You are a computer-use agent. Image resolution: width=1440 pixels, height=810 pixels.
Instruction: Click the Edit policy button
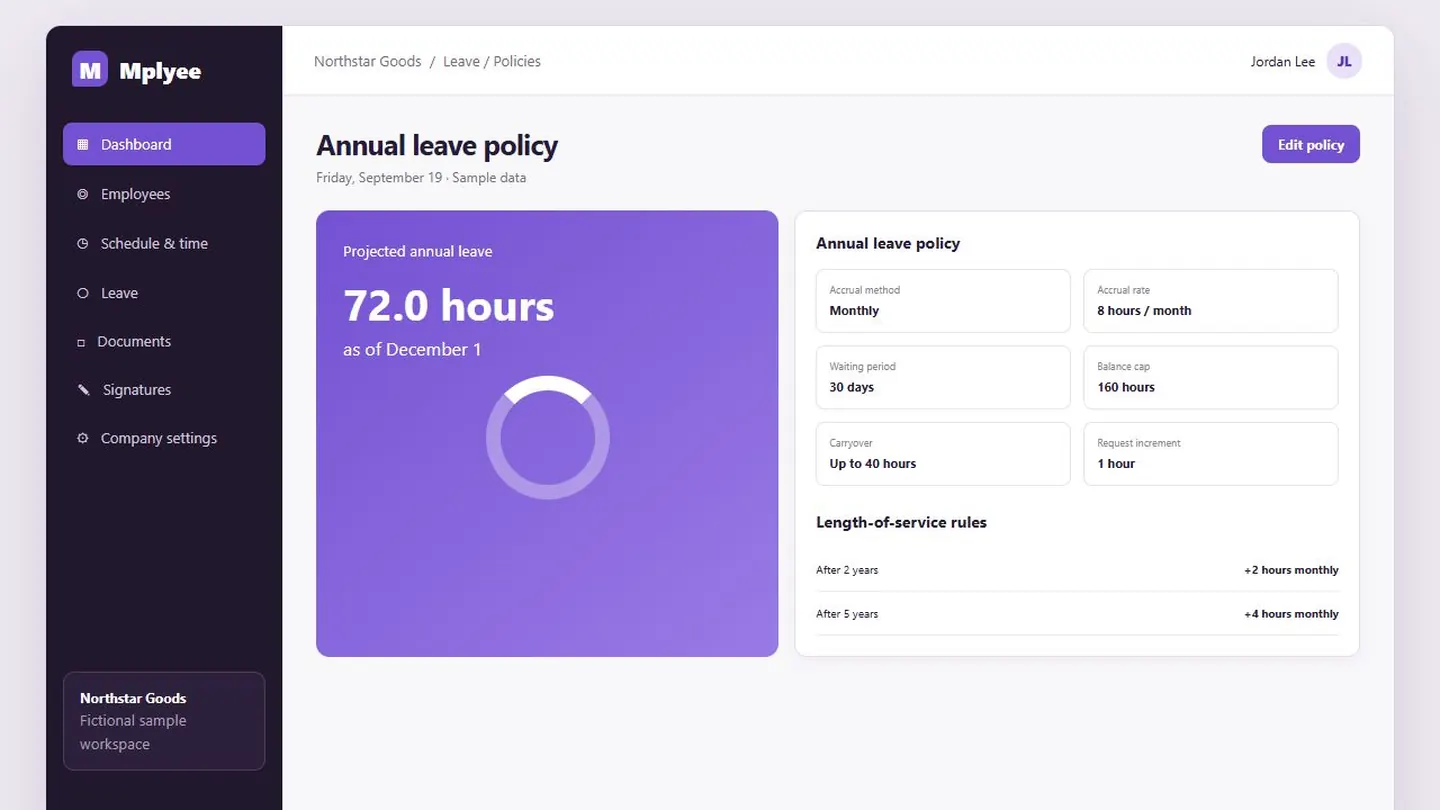[1311, 144]
